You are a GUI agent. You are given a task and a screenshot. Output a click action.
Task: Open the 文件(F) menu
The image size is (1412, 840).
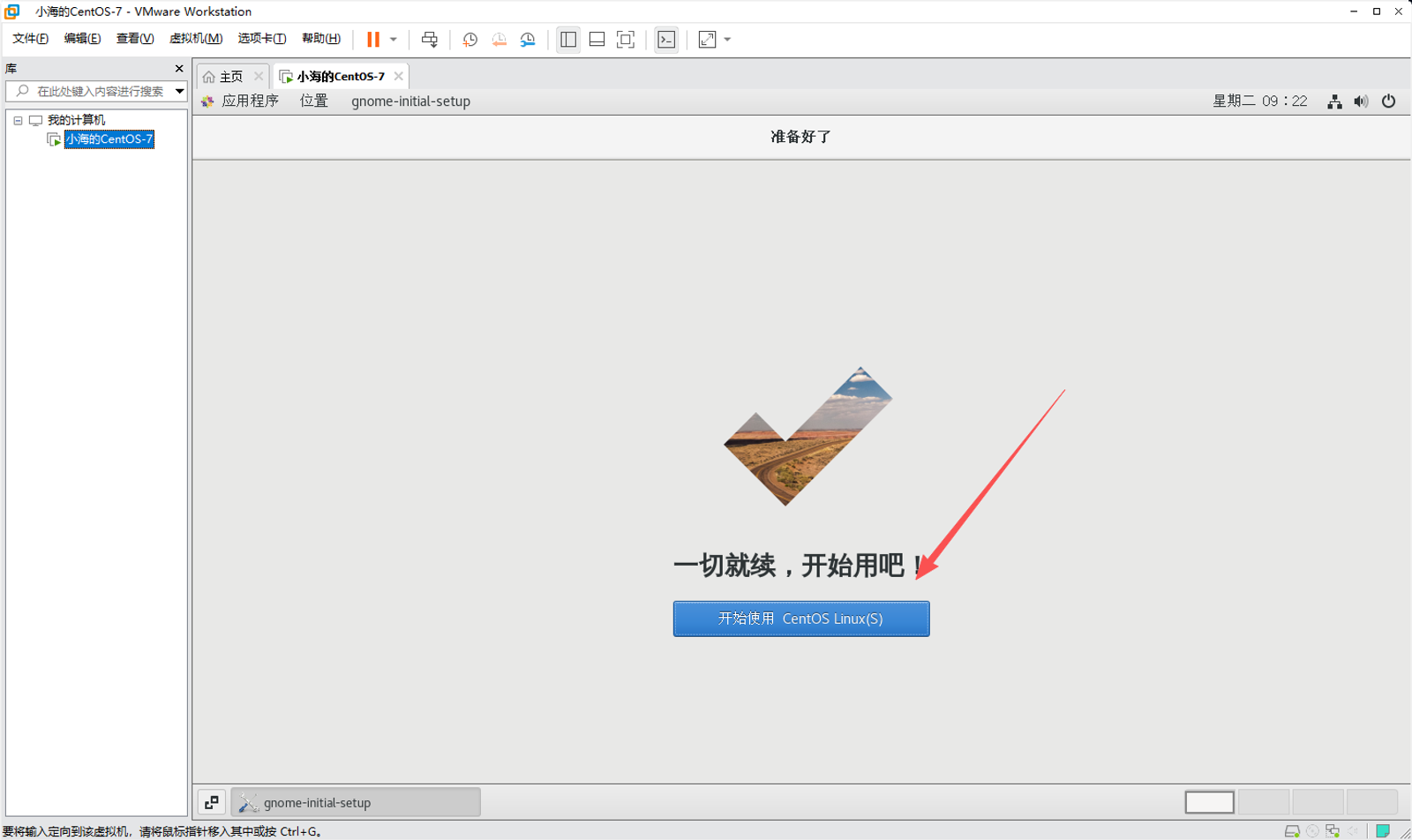pyautogui.click(x=30, y=39)
